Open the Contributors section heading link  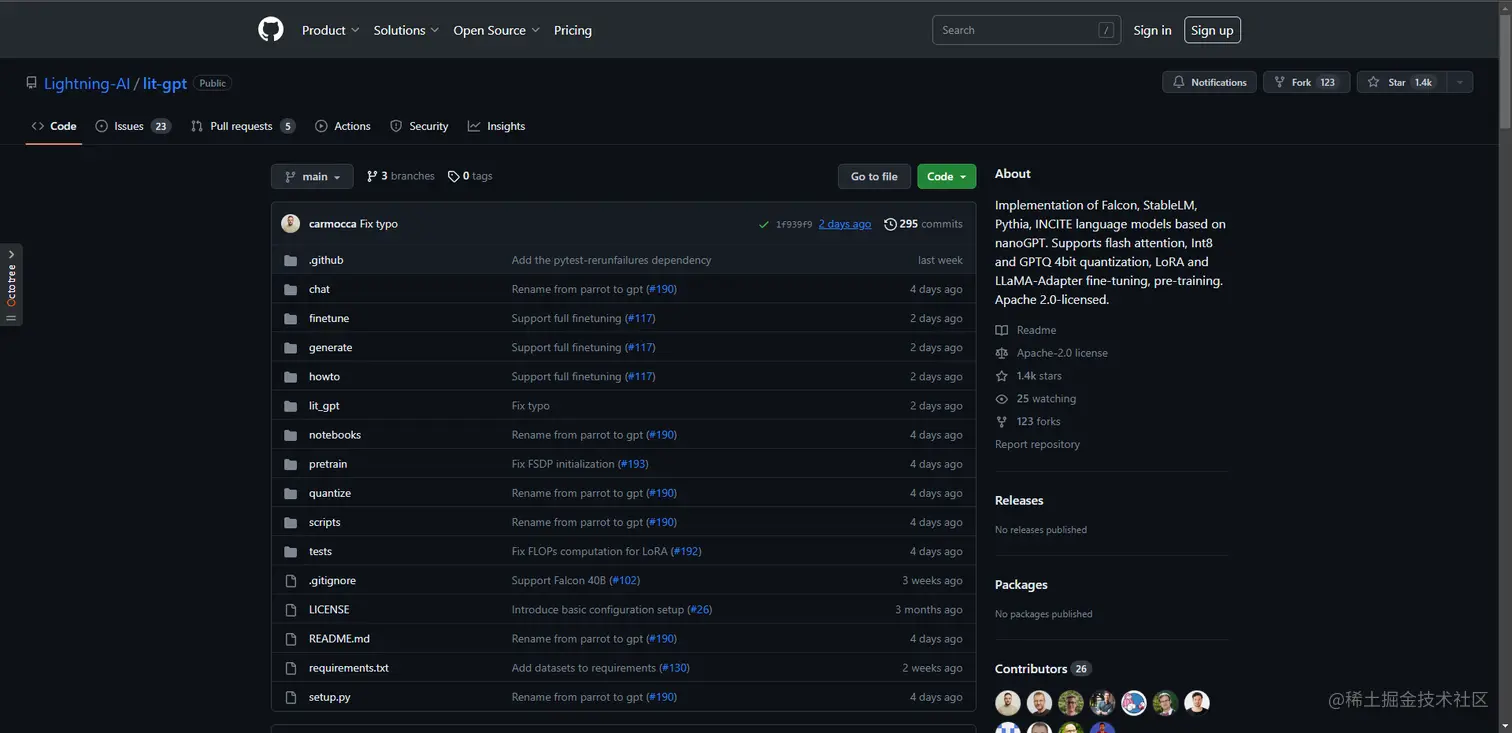point(1042,669)
